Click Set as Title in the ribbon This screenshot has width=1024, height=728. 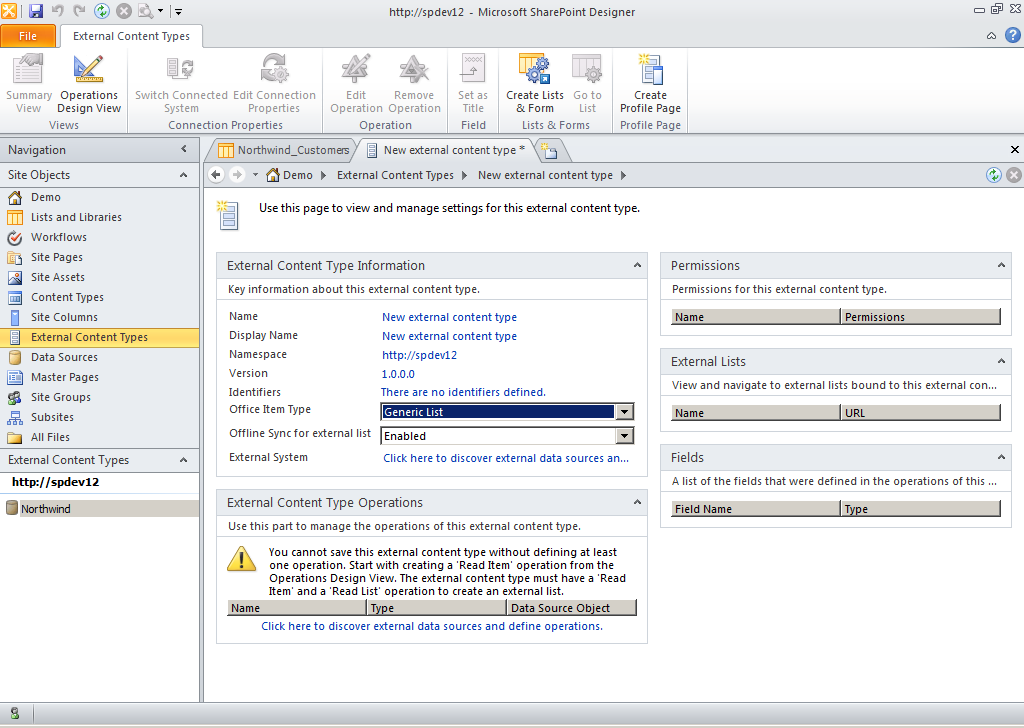coord(473,84)
